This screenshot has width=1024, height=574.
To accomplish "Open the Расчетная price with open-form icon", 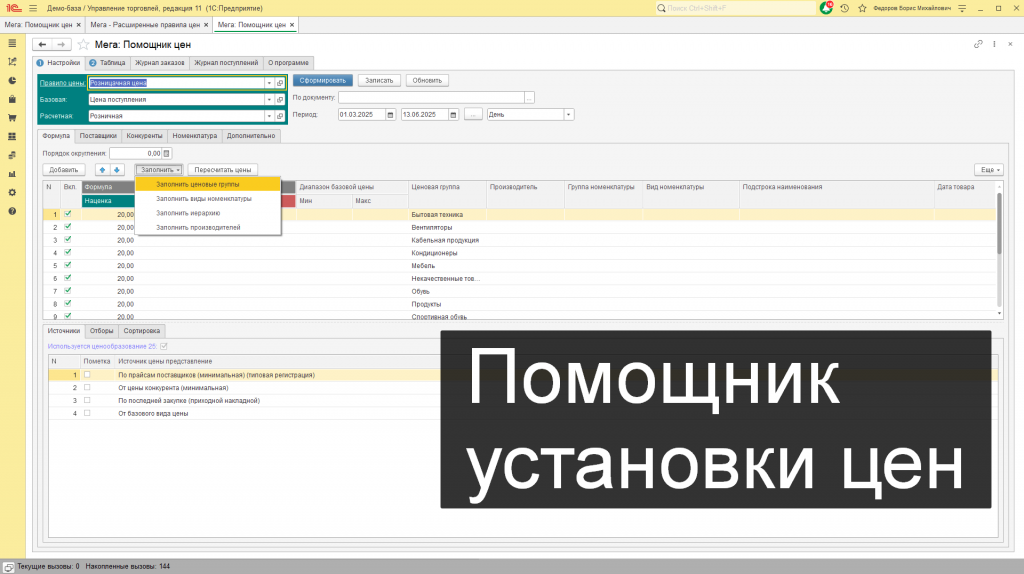I will [x=280, y=116].
